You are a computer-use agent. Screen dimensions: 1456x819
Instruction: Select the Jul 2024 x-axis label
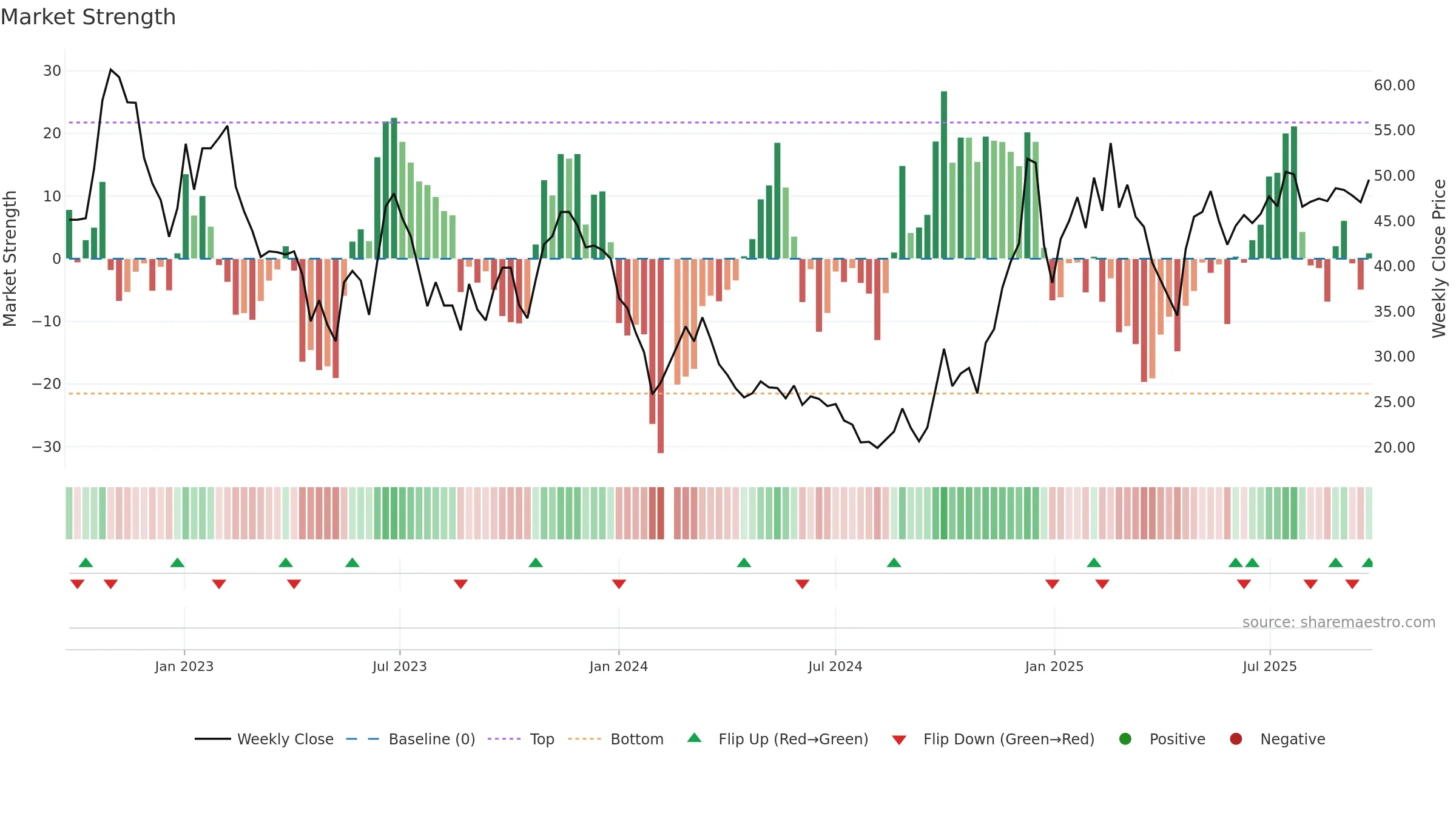[835, 666]
